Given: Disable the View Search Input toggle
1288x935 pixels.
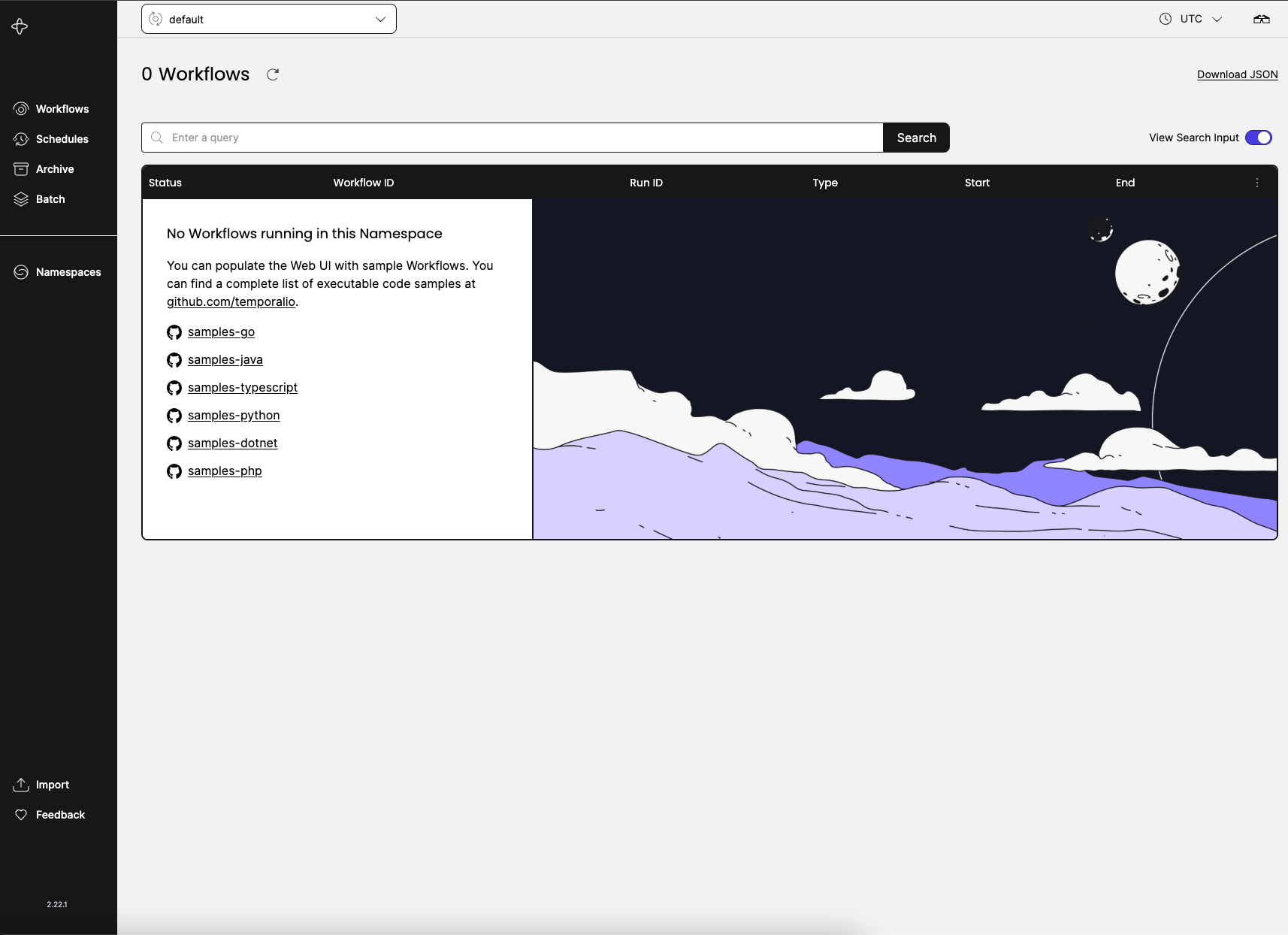Looking at the screenshot, I should (1258, 138).
